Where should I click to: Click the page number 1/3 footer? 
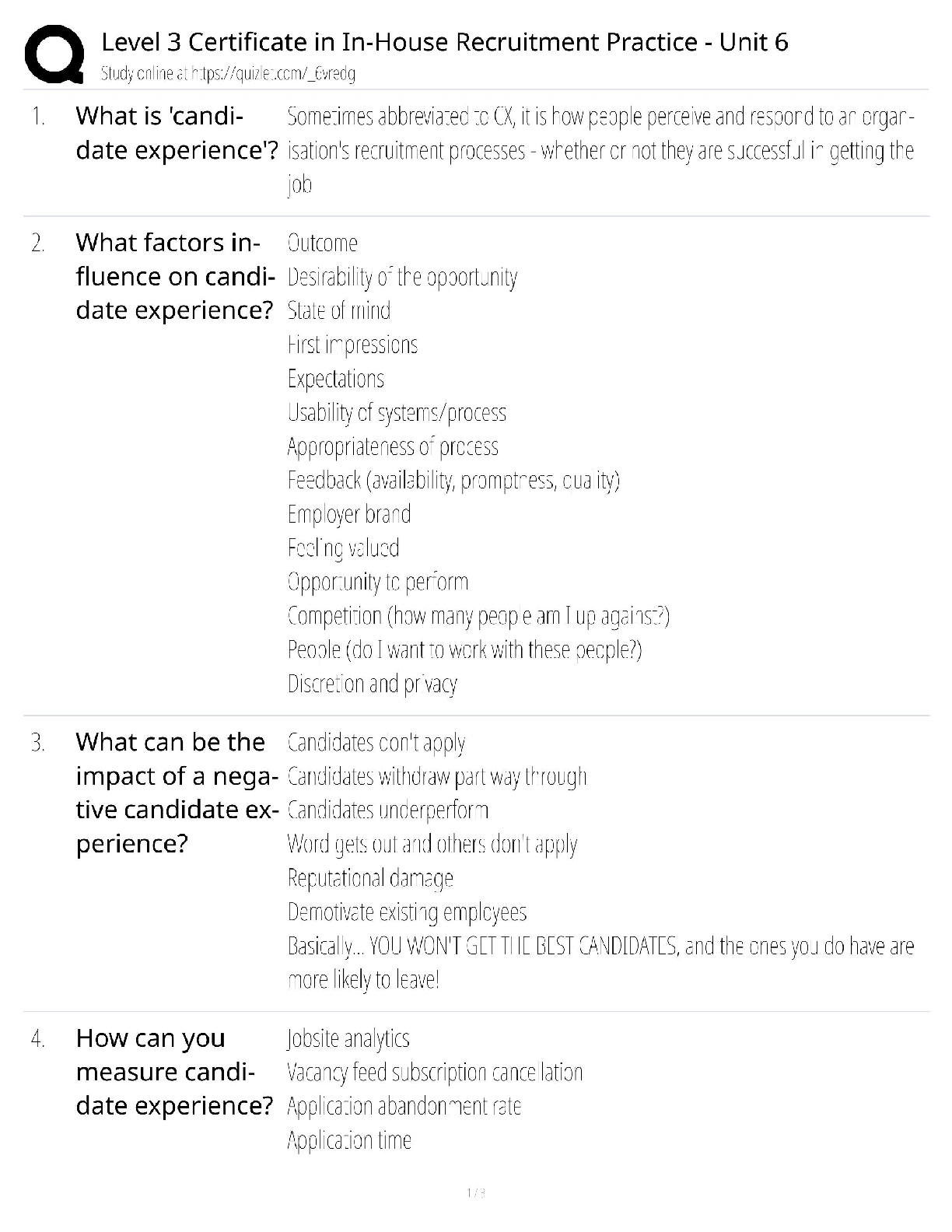tap(475, 1193)
